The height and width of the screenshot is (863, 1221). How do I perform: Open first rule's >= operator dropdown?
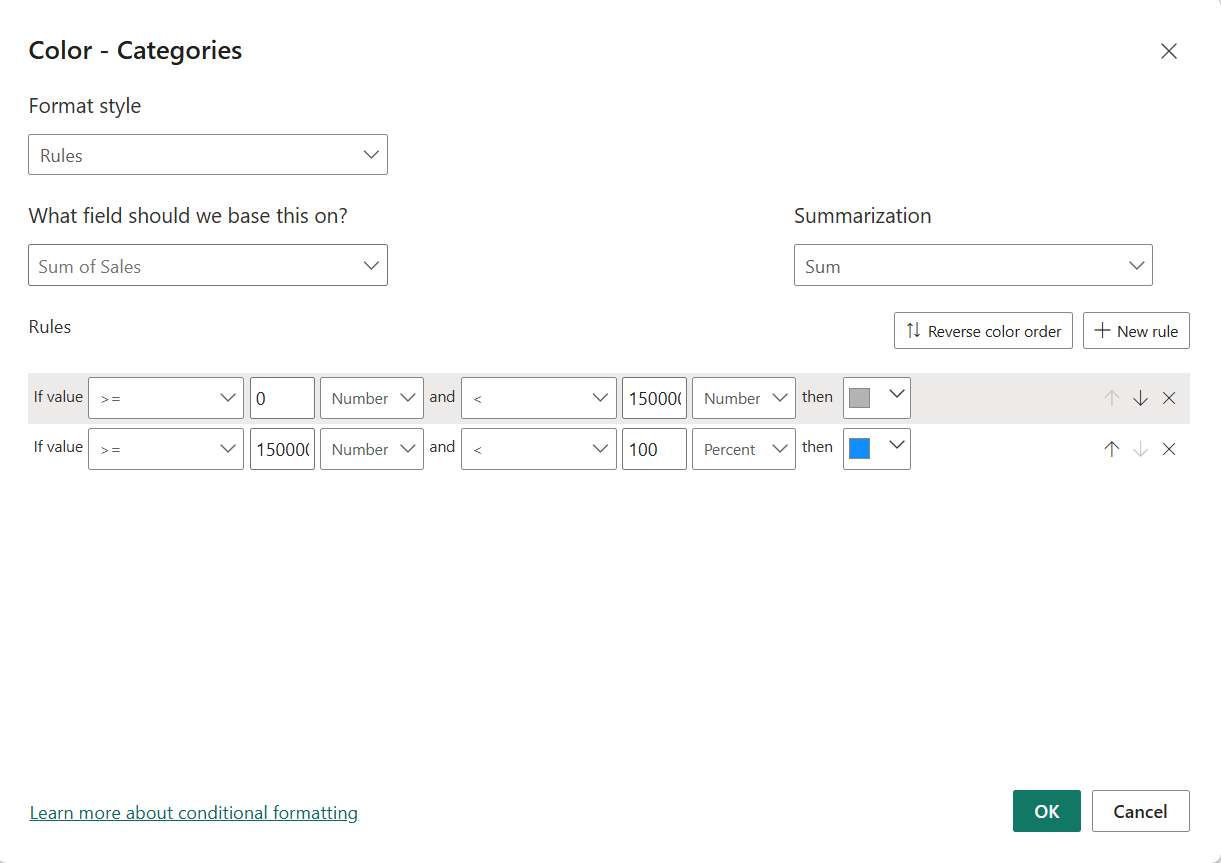click(166, 398)
